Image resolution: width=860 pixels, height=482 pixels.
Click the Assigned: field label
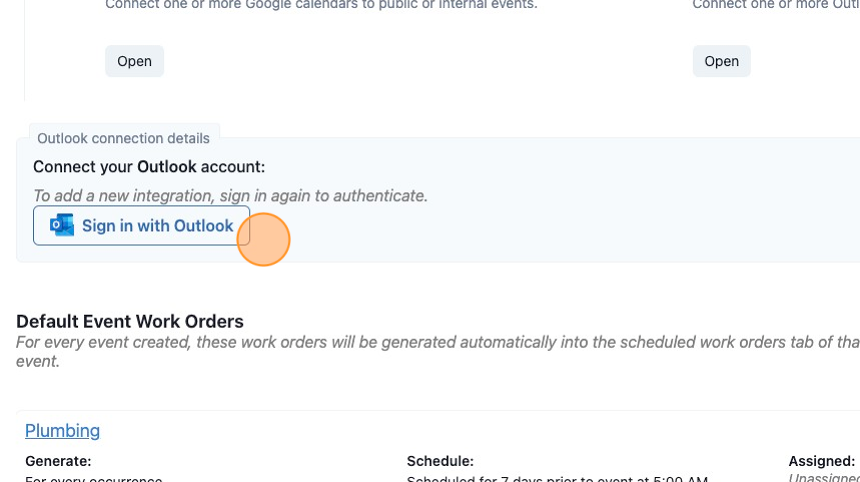[822, 461]
